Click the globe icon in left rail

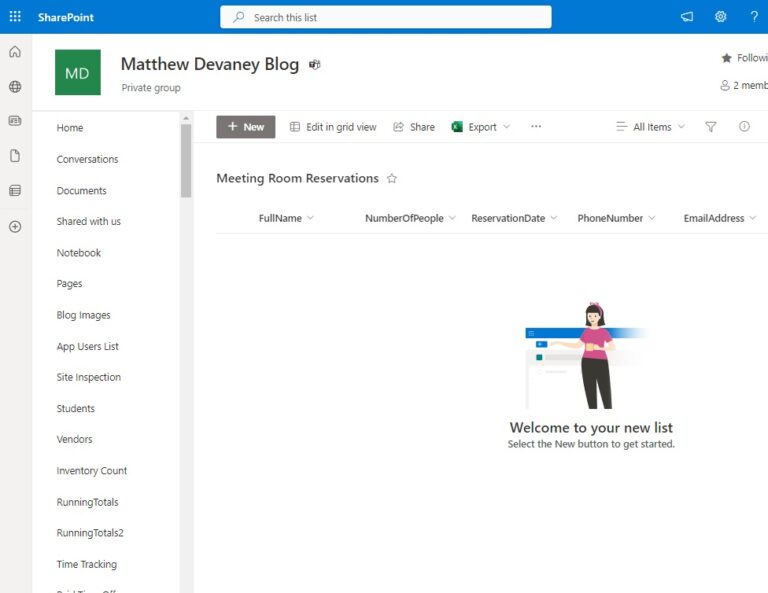point(15,87)
